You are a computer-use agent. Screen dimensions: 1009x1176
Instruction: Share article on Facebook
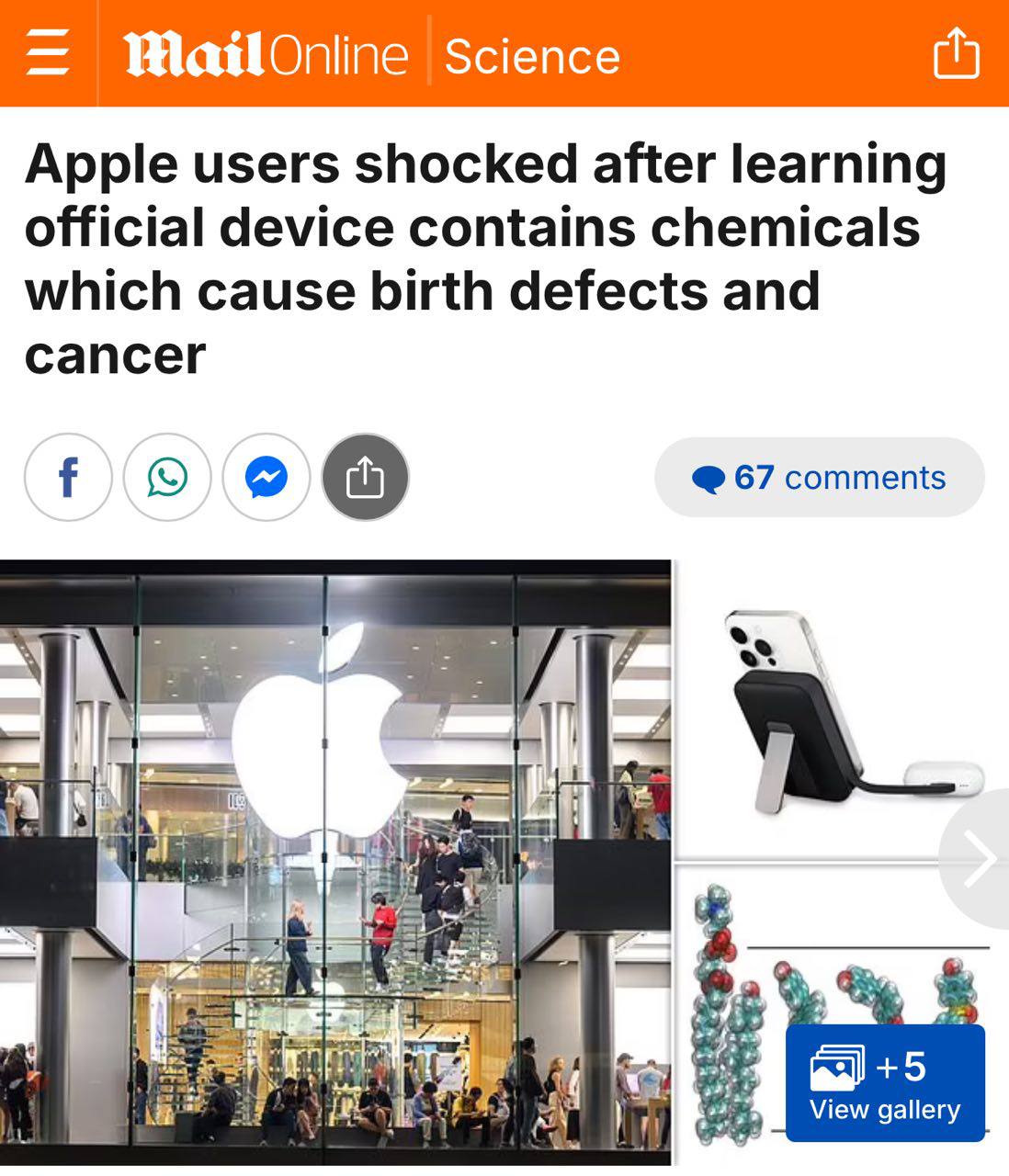[x=68, y=478]
